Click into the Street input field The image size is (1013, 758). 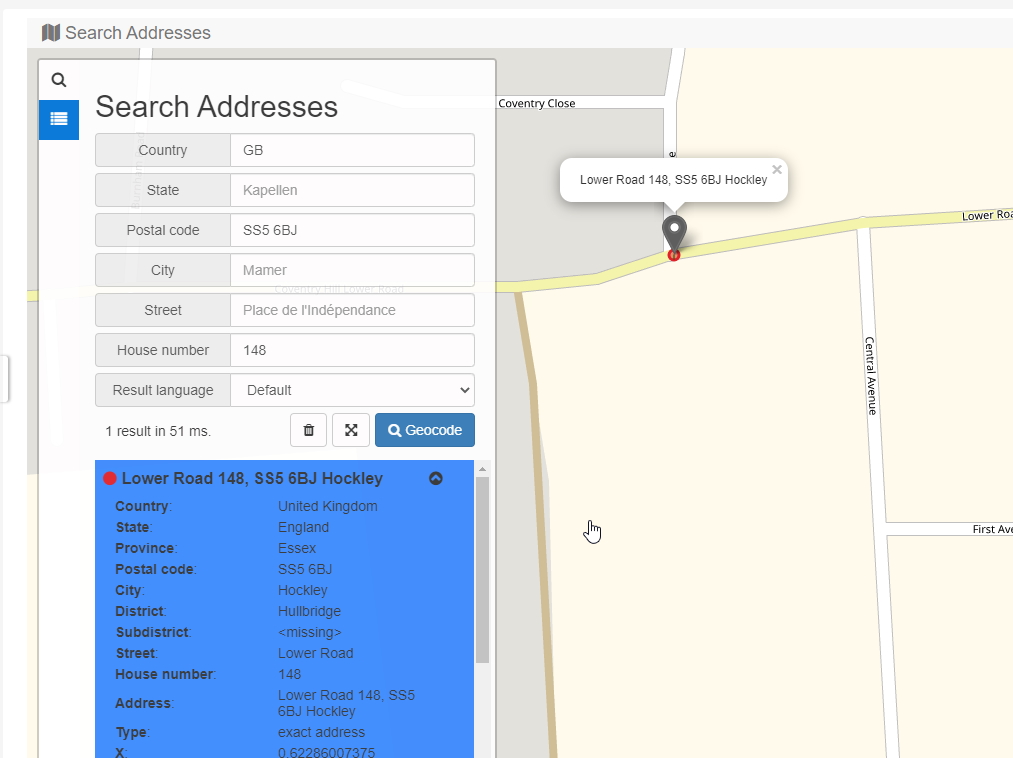coord(352,310)
